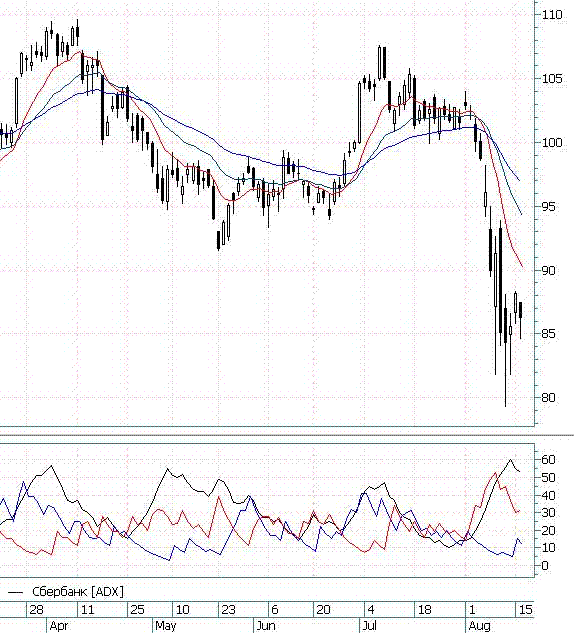This screenshot has width=574, height=633.
Task: Click the 60 ADX axis label
Action: [x=549, y=459]
